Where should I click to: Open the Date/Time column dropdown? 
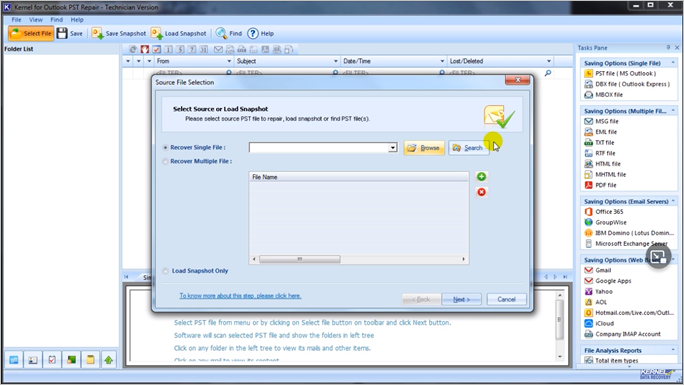[442, 61]
